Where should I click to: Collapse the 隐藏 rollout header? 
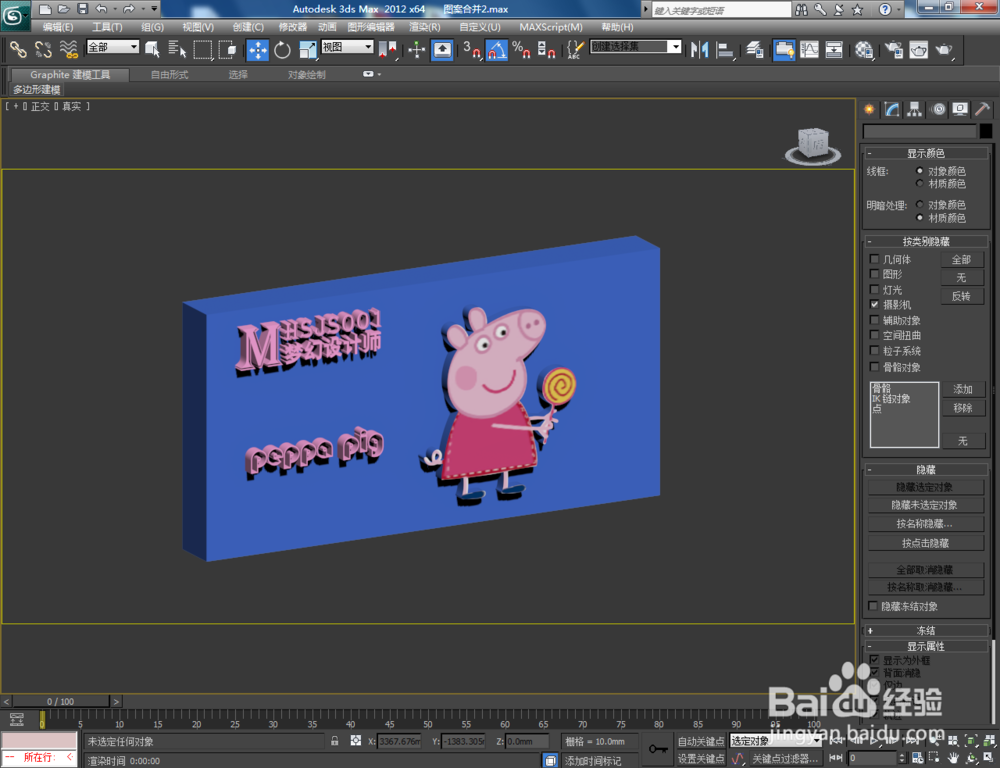pyautogui.click(x=925, y=469)
